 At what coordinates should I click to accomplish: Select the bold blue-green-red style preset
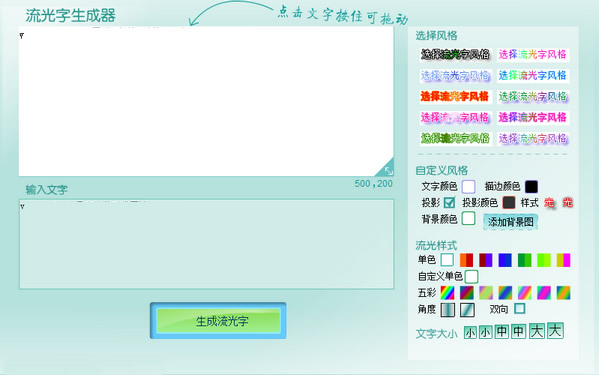point(533,76)
